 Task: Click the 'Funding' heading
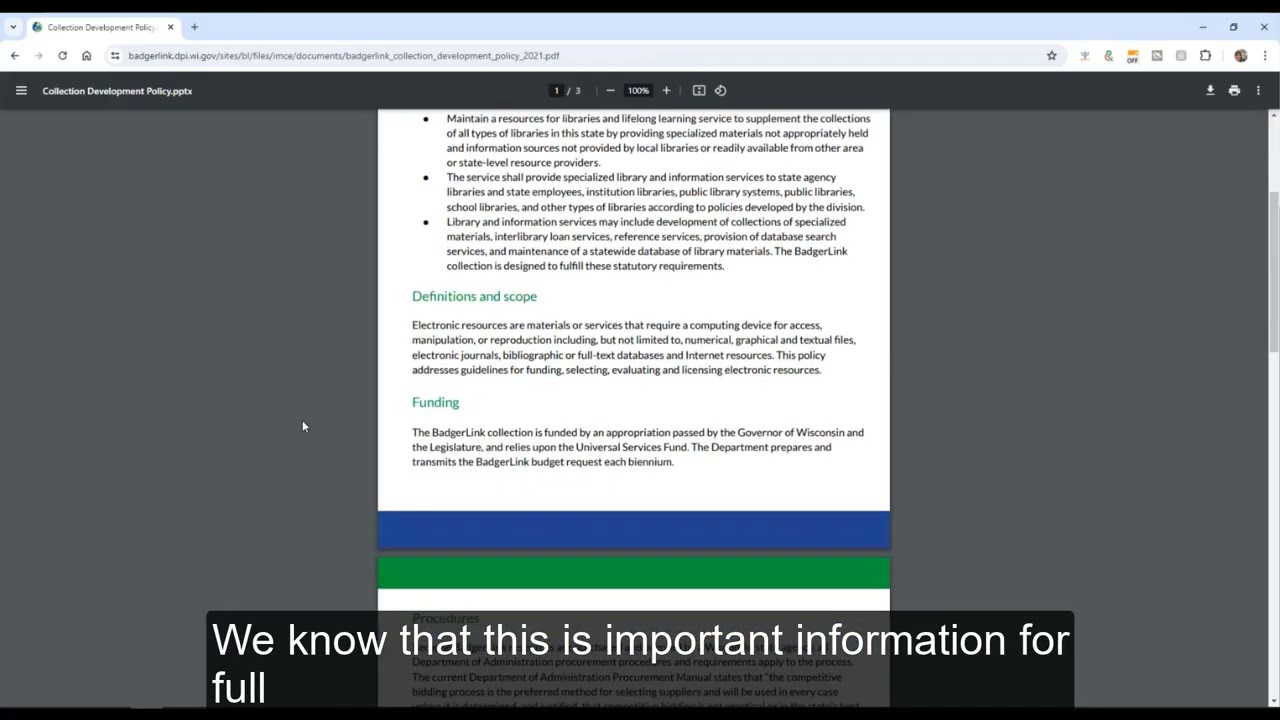pos(435,402)
